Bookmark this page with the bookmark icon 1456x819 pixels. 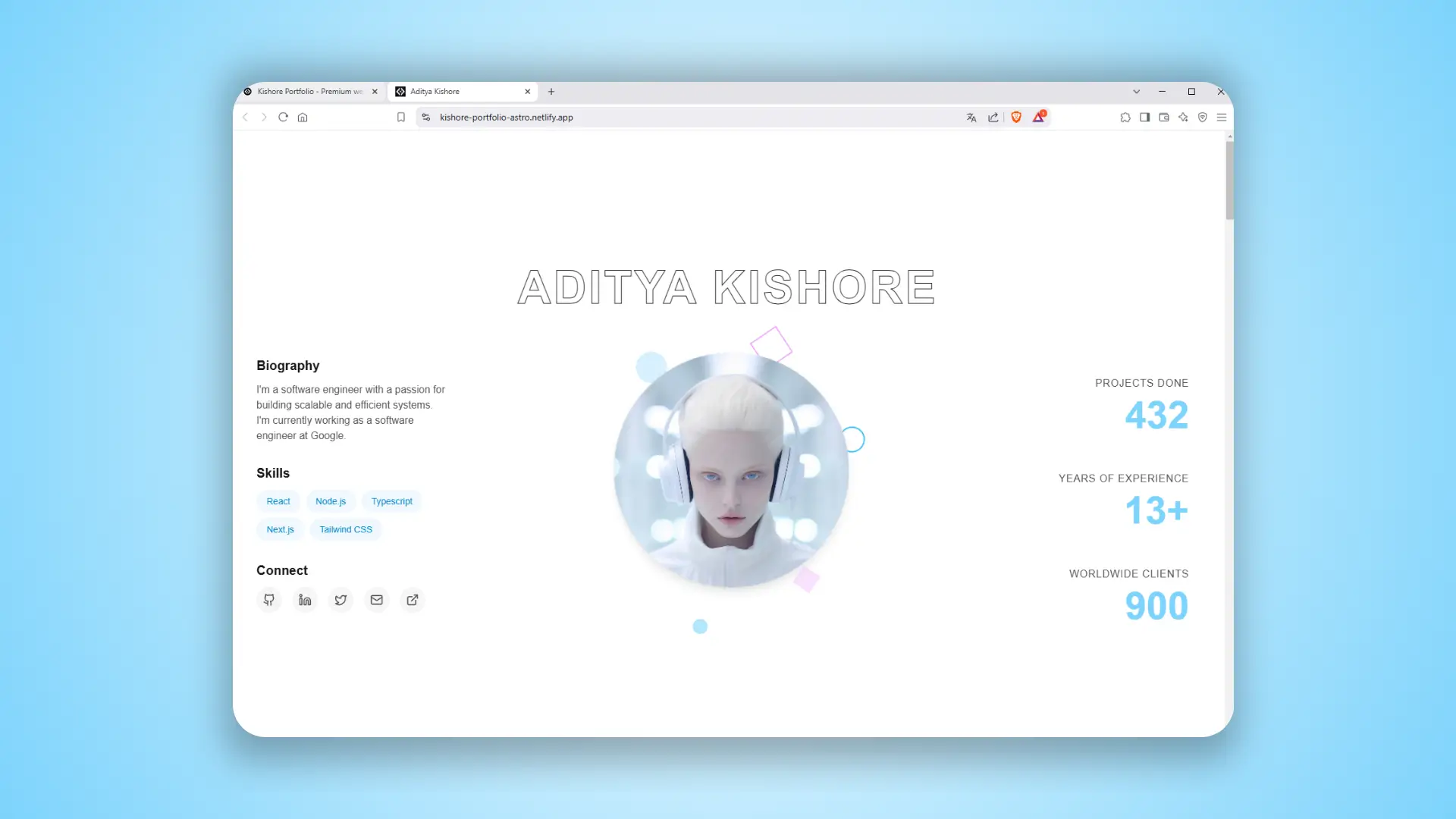tap(401, 118)
